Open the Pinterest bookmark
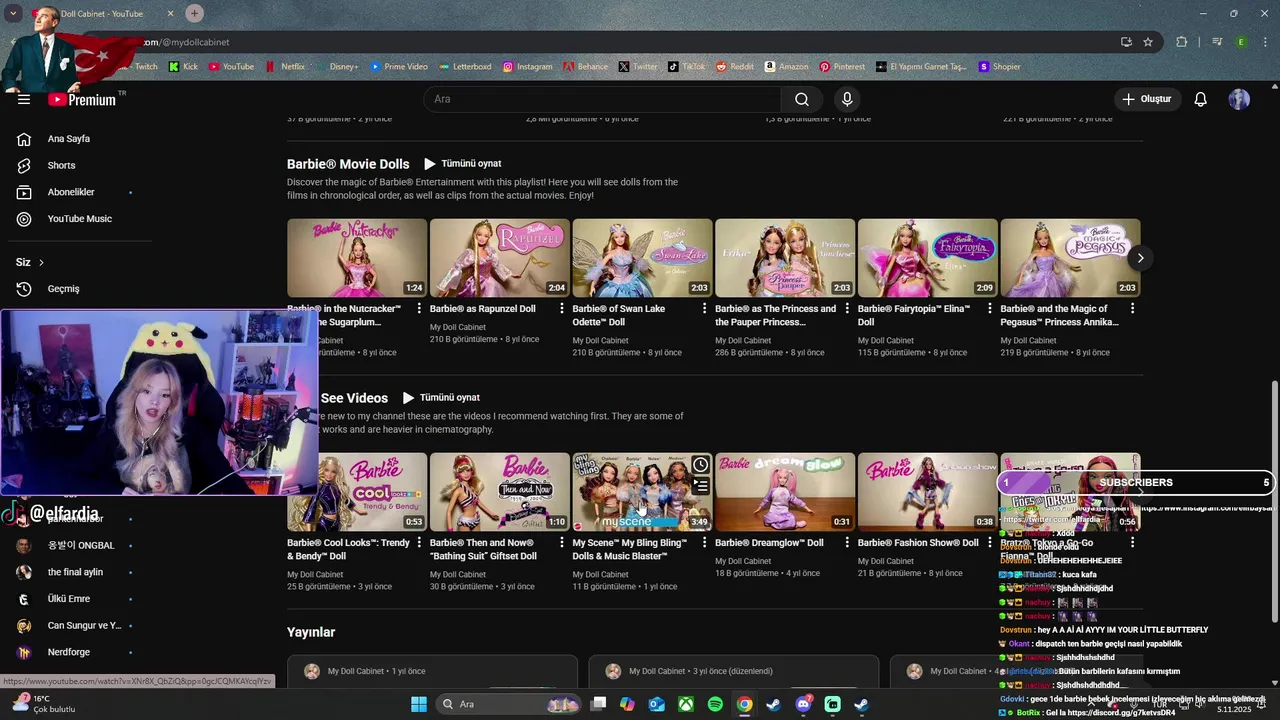This screenshot has width=1280, height=720. click(x=842, y=67)
